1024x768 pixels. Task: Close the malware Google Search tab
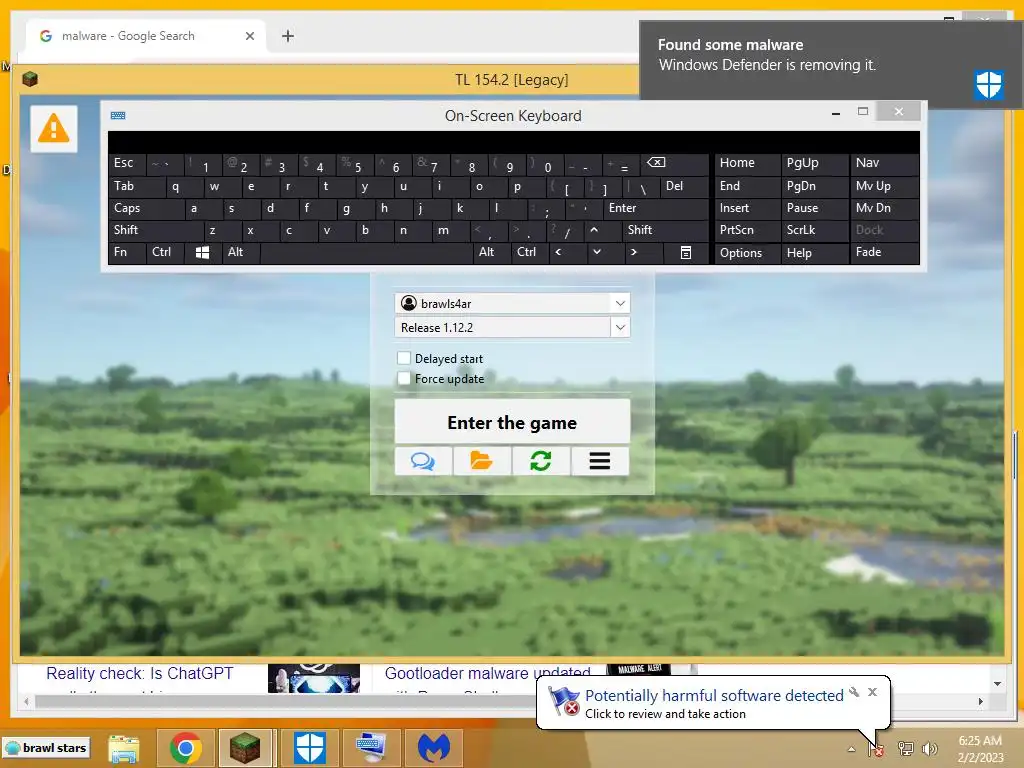click(x=249, y=36)
